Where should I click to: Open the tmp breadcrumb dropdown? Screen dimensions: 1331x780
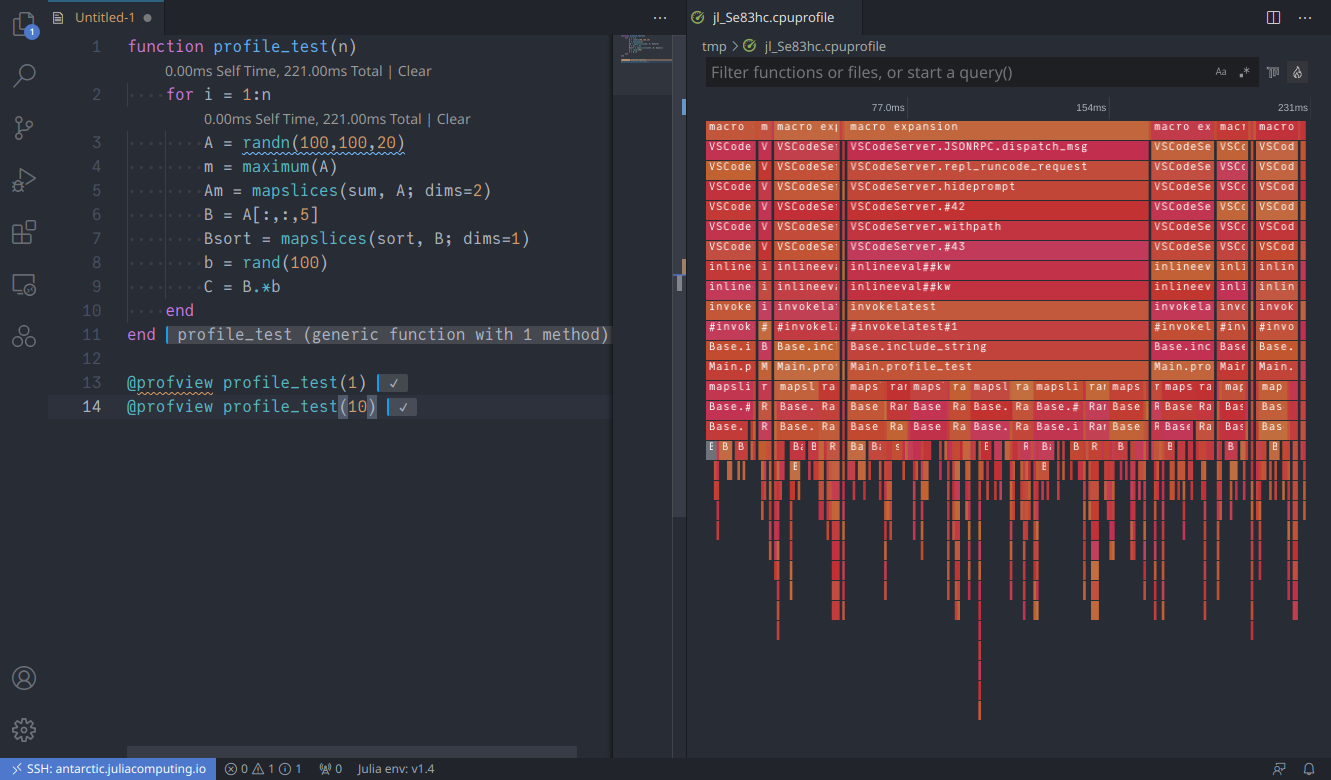tap(714, 46)
